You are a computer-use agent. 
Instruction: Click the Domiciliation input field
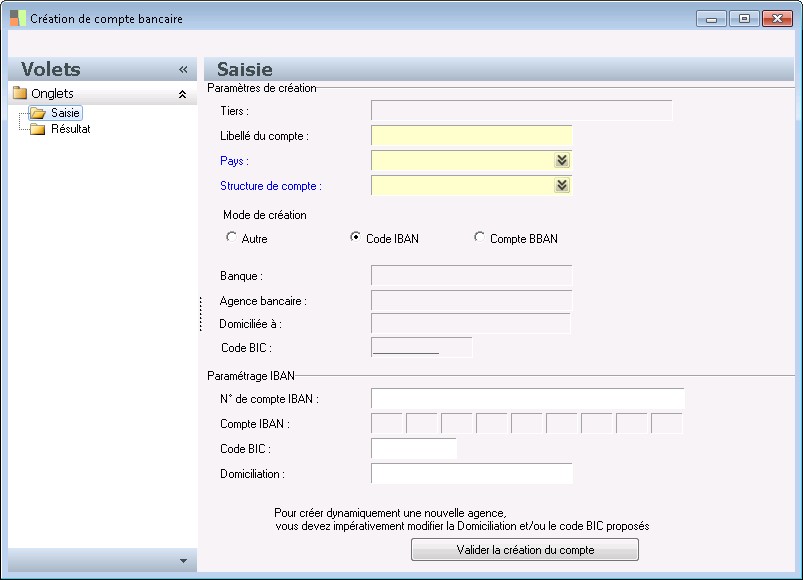[x=471, y=473]
